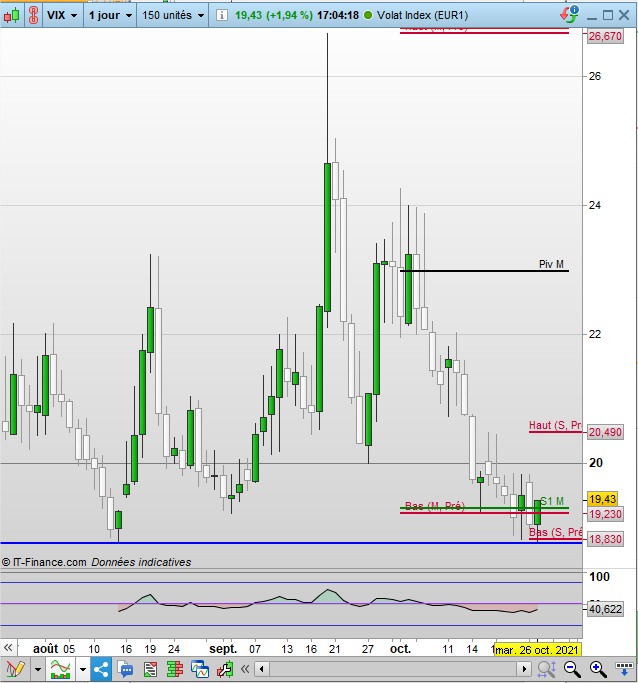Screen dimensions: 638x683
Task: Click the 17:04:18 time display
Action: point(338,15)
